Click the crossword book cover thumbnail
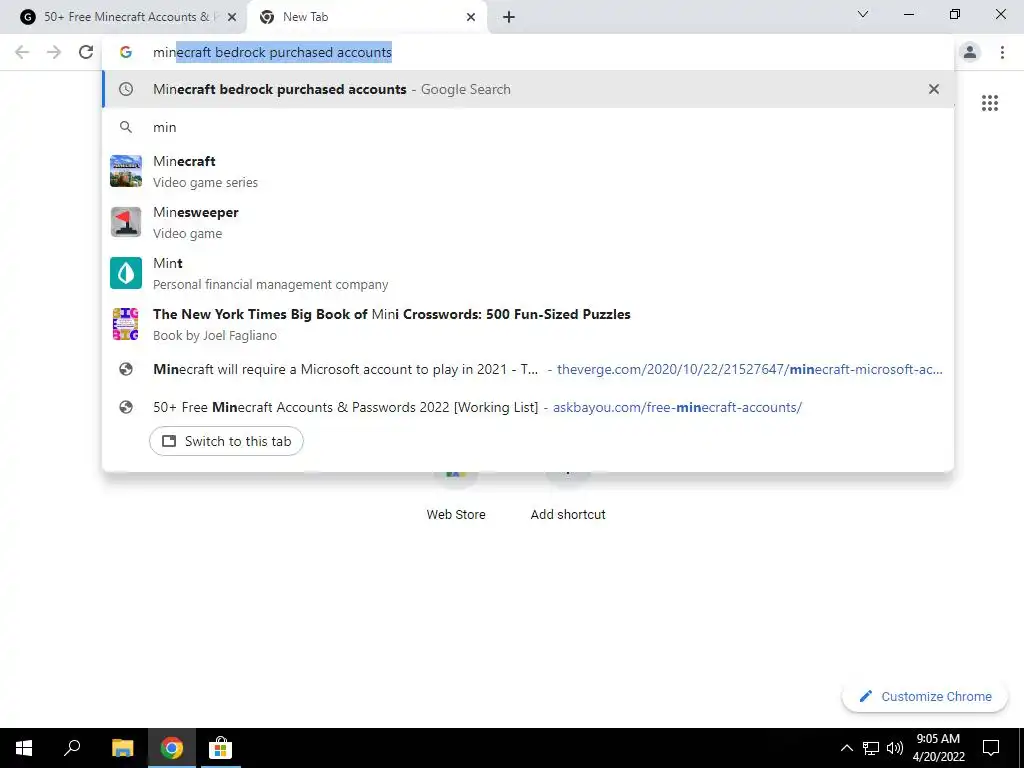The height and width of the screenshot is (768, 1024). pos(126,324)
